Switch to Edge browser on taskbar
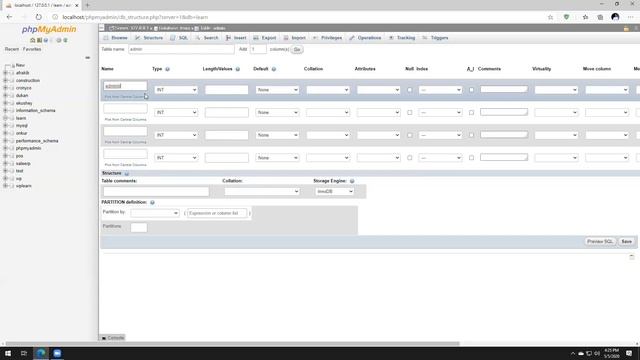The width and height of the screenshot is (640, 360). pyautogui.click(x=41, y=353)
